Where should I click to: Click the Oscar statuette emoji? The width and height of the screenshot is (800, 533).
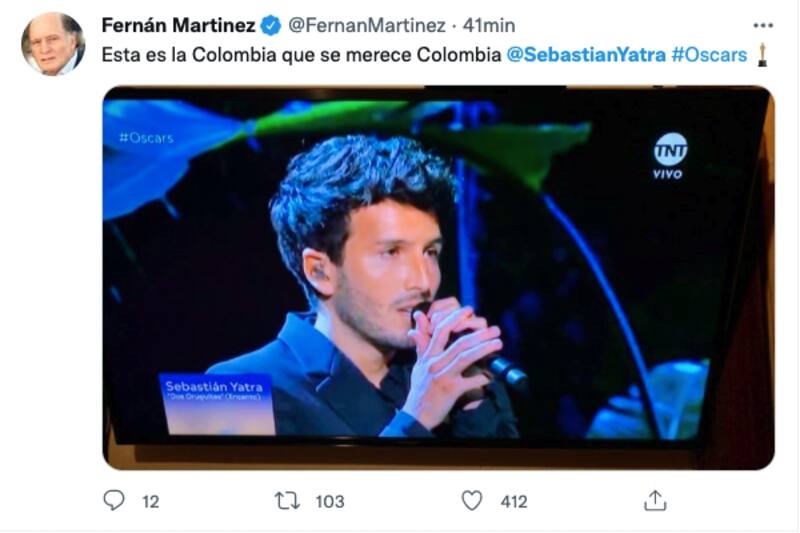(x=762, y=54)
